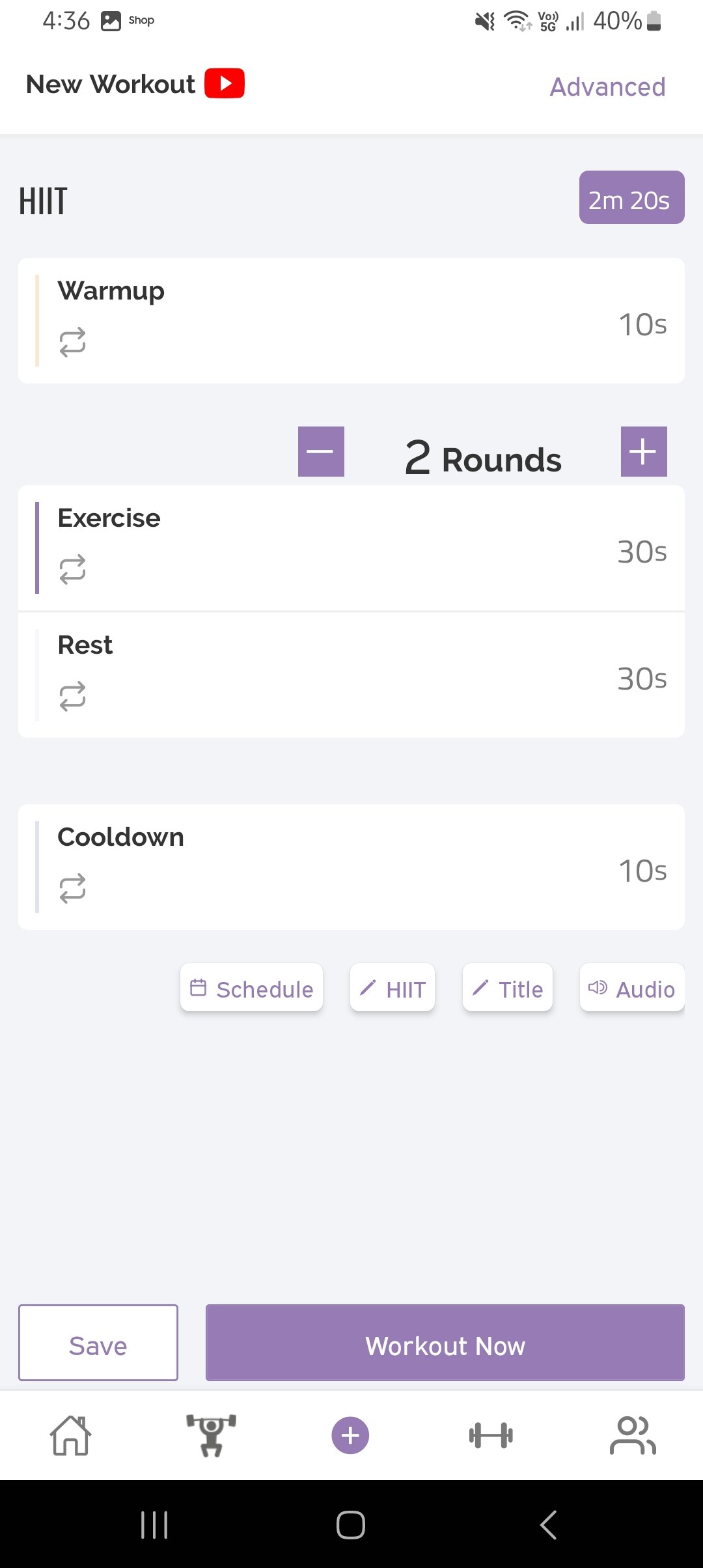
Task: Toggle repeat icon under Warmup
Action: click(x=72, y=342)
